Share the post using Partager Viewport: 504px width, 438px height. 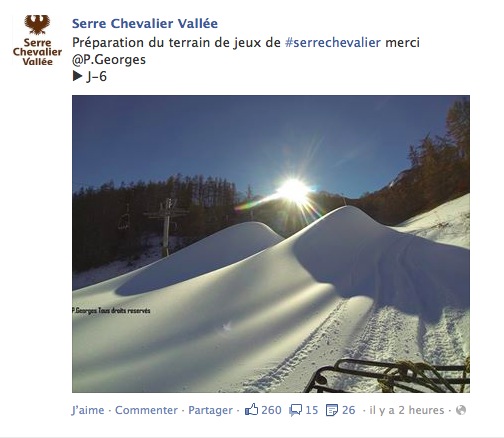pyautogui.click(x=210, y=410)
